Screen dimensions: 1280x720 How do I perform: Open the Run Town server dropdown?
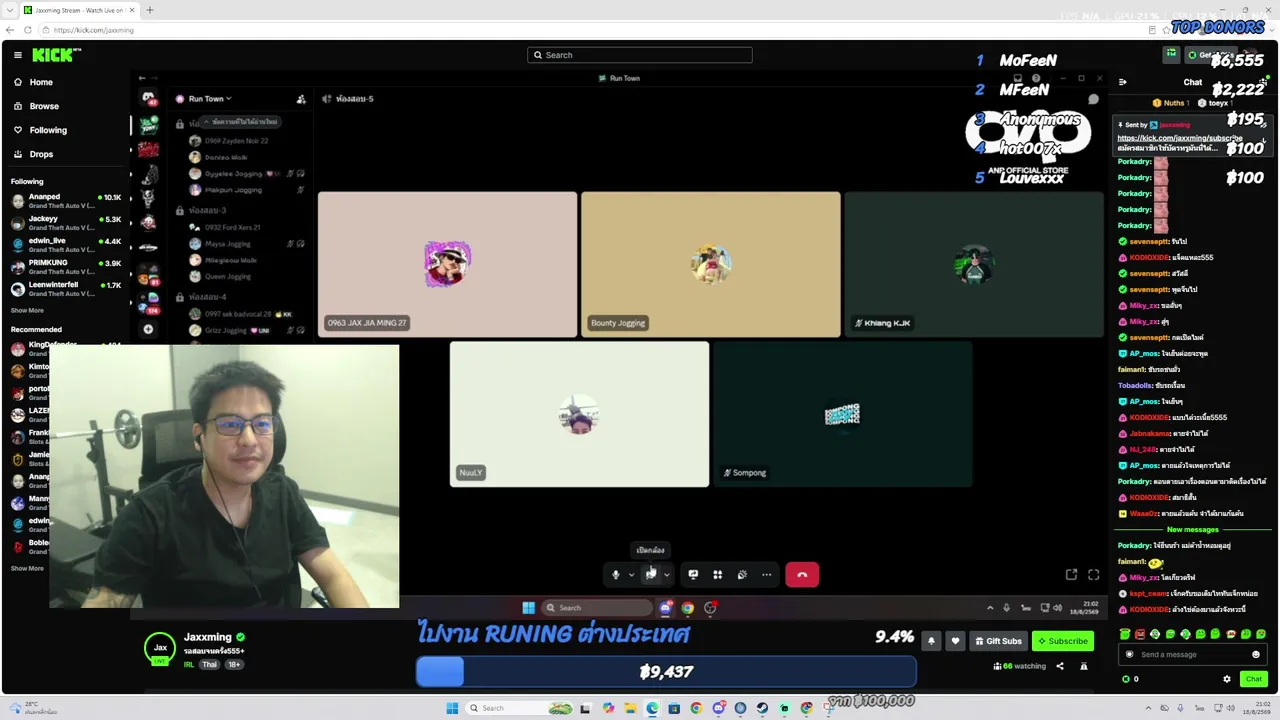[209, 99]
